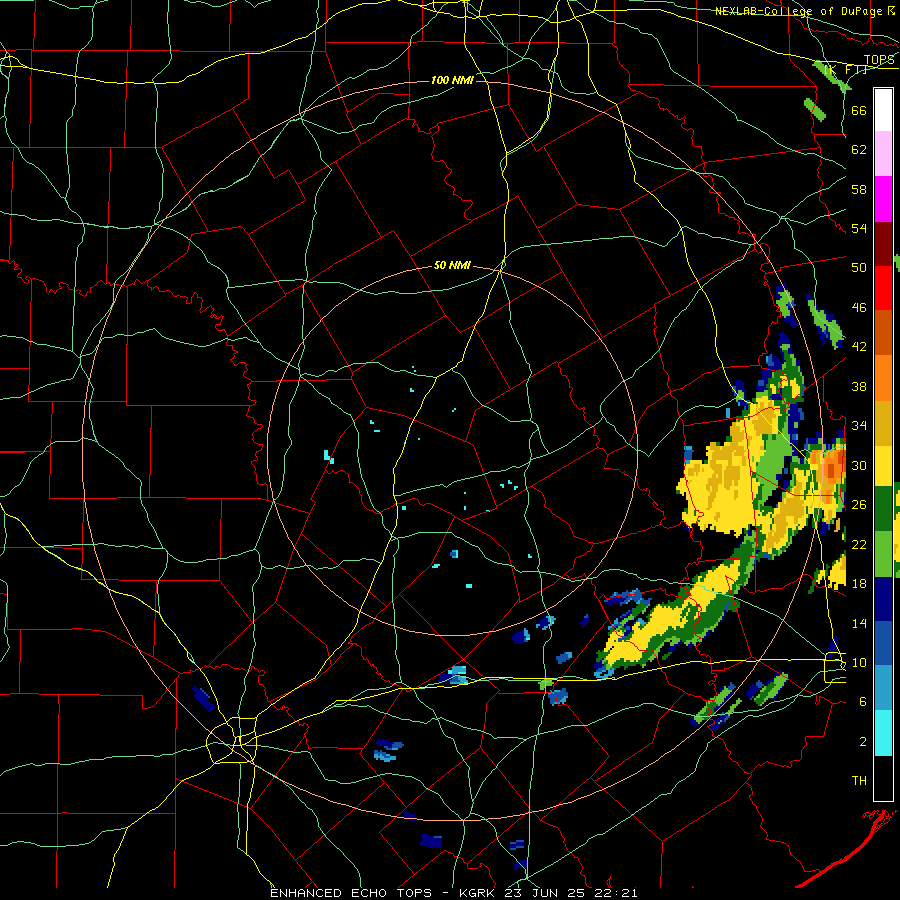This screenshot has height=900, width=900.
Task: Click the legend label "TH"
Action: point(859,781)
